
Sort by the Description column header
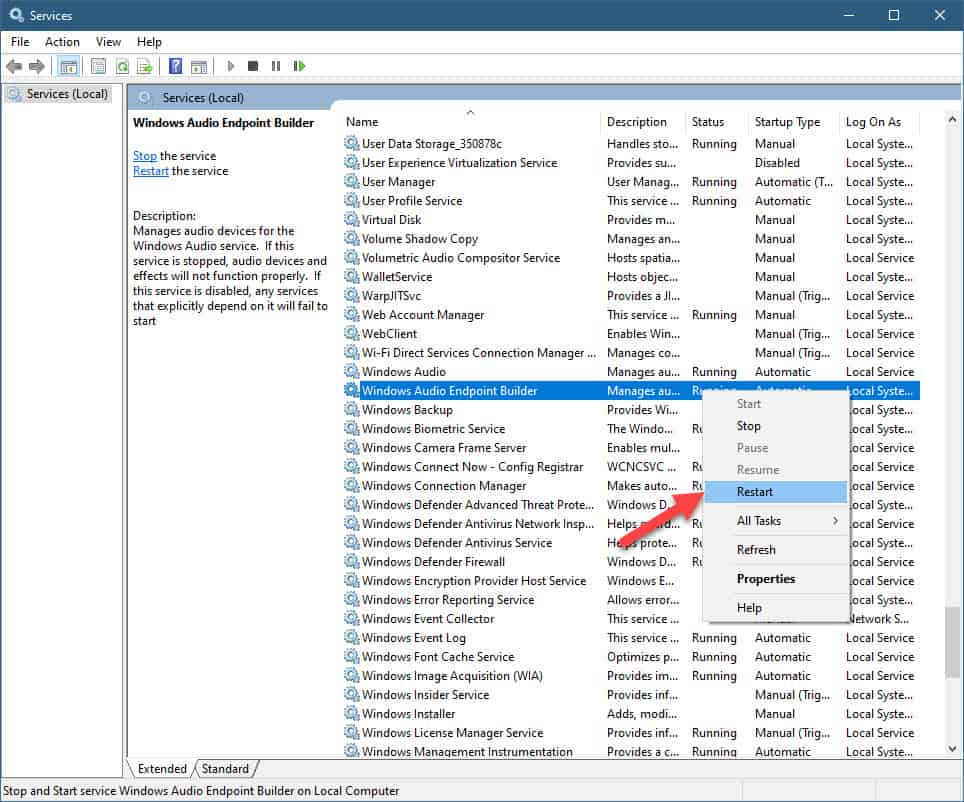642,122
